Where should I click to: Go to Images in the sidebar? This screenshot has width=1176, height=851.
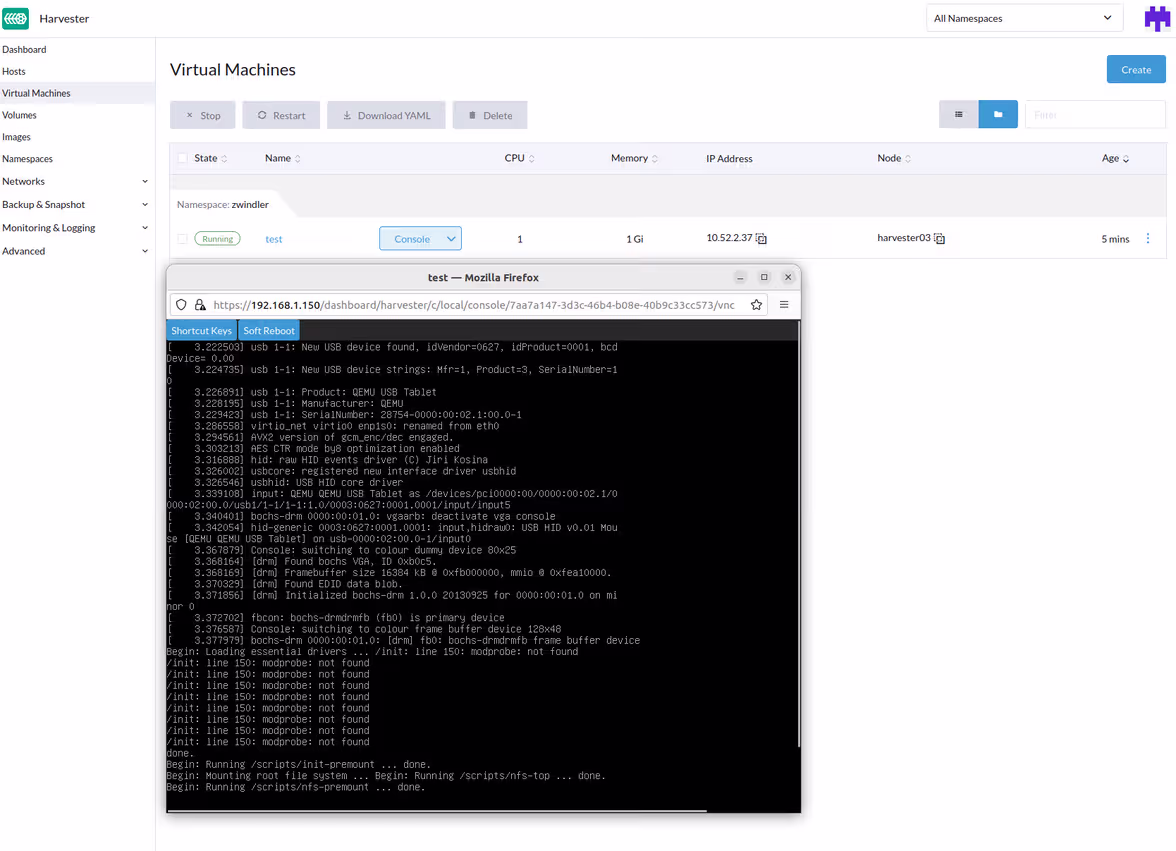click(16, 137)
